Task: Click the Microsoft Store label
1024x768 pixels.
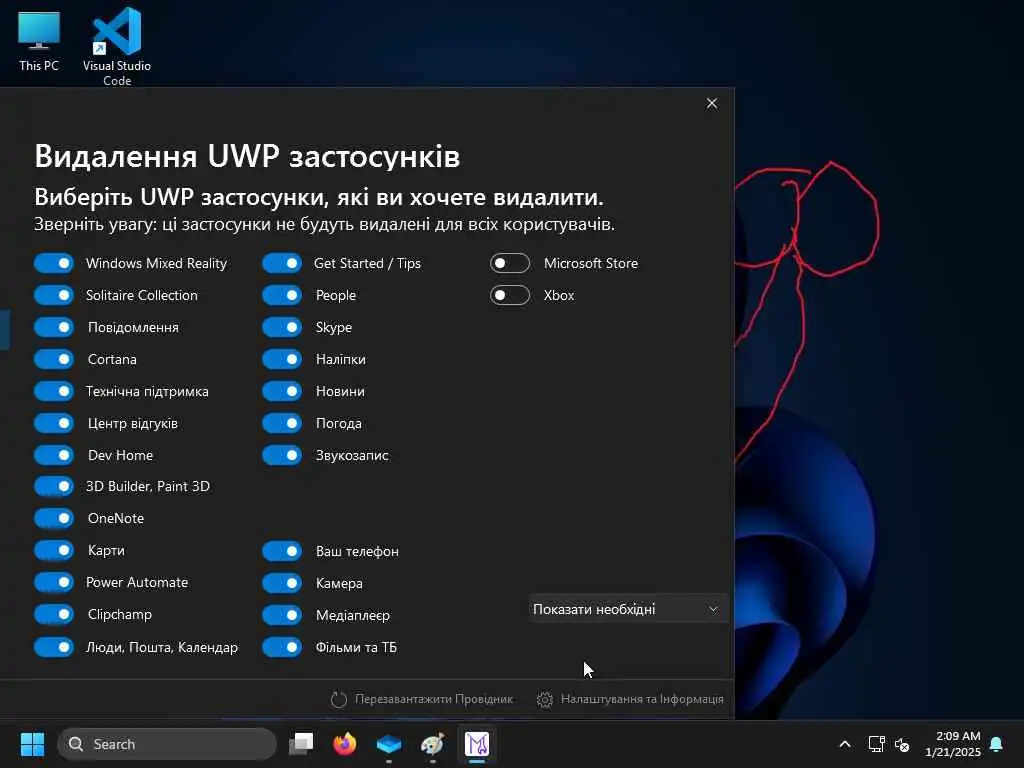Action: (591, 263)
